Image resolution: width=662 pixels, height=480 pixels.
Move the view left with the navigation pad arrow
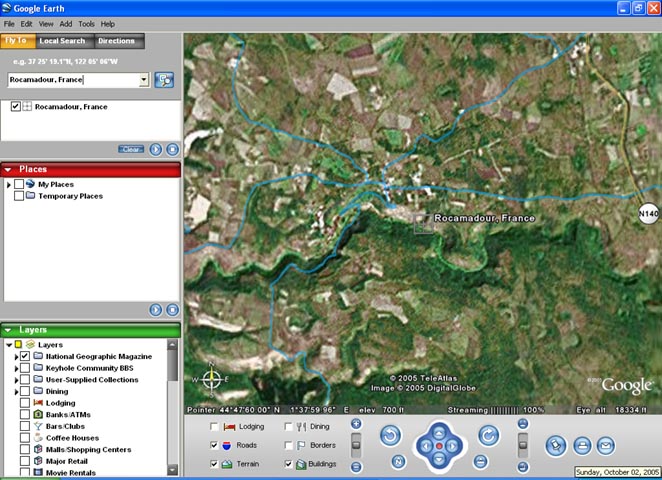tap(426, 446)
